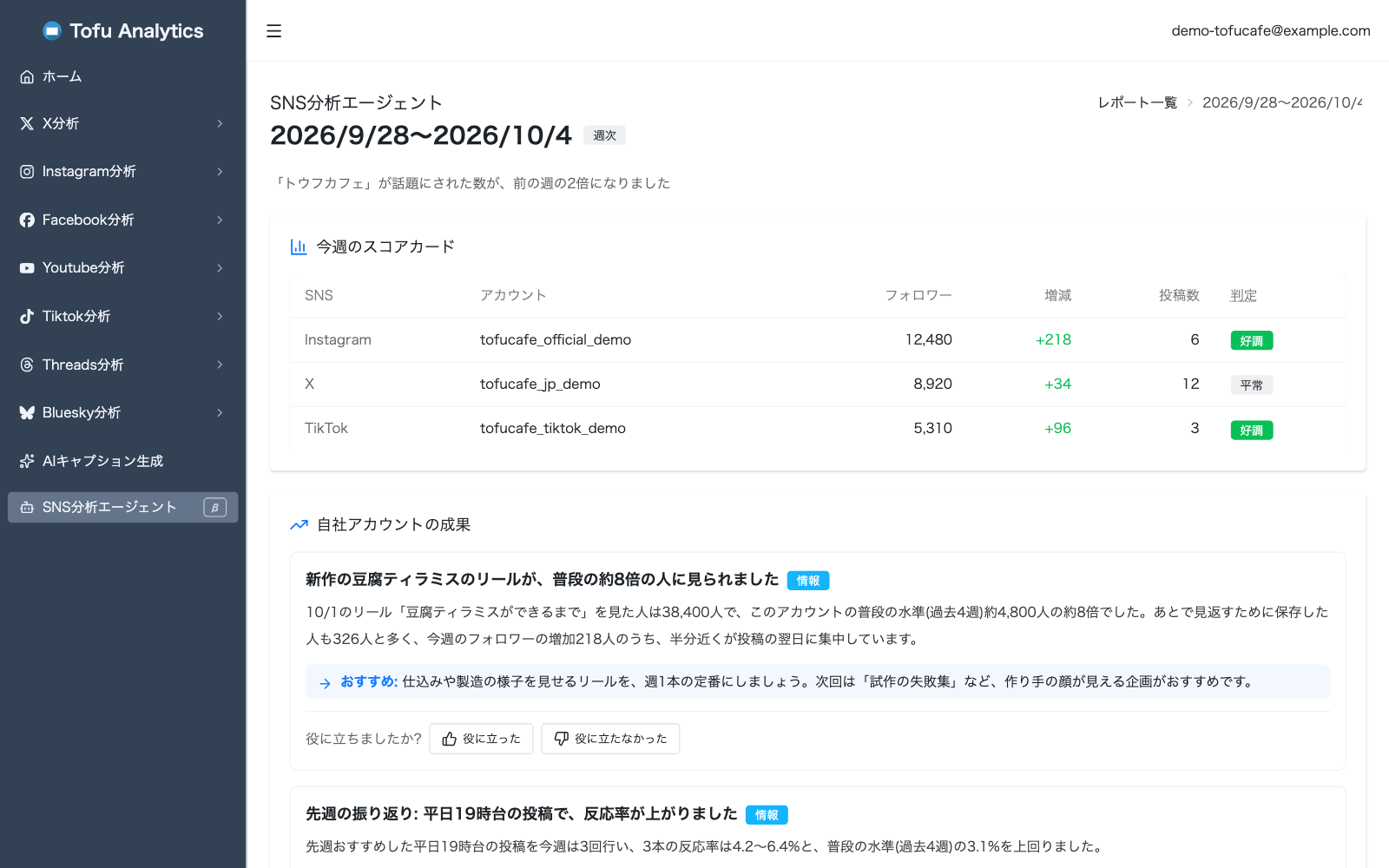The height and width of the screenshot is (868, 1389).
Task: Click the Instagram icon in sidebar
Action: click(27, 172)
